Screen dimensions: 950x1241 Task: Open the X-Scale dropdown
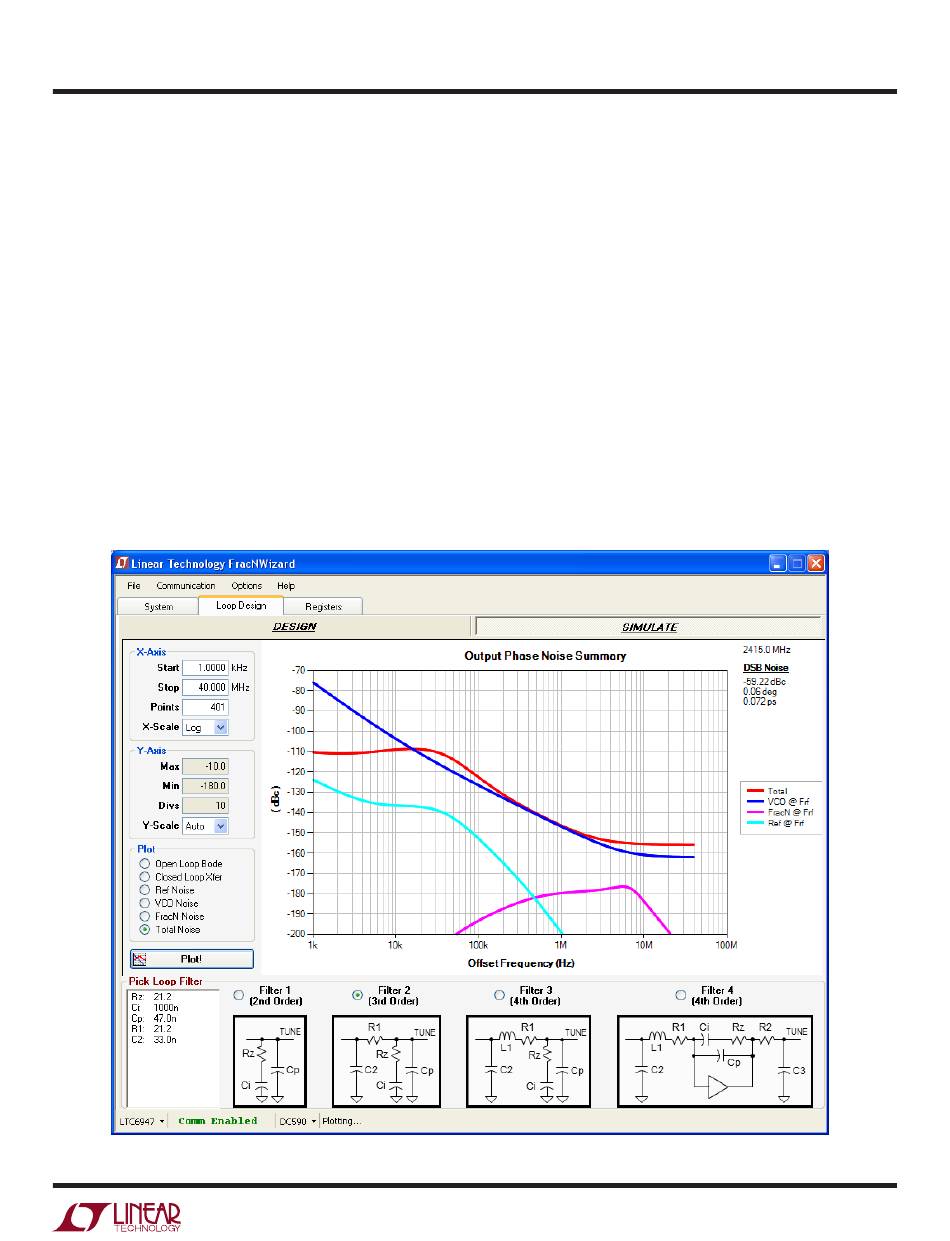click(221, 727)
